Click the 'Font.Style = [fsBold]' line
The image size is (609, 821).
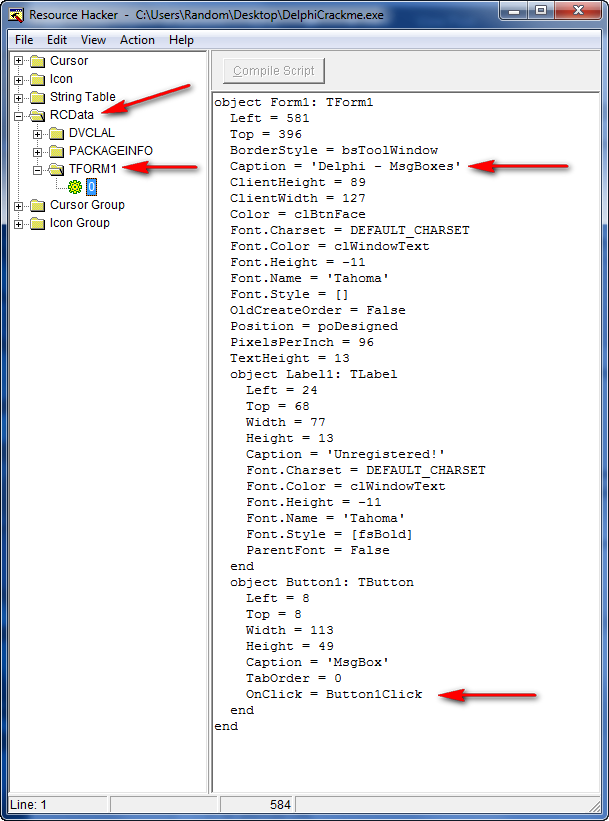(329, 535)
